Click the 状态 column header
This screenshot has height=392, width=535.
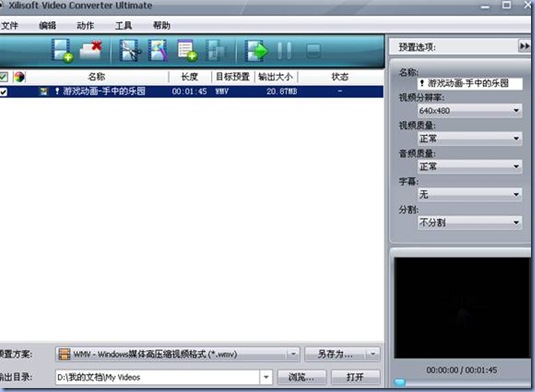click(x=340, y=77)
